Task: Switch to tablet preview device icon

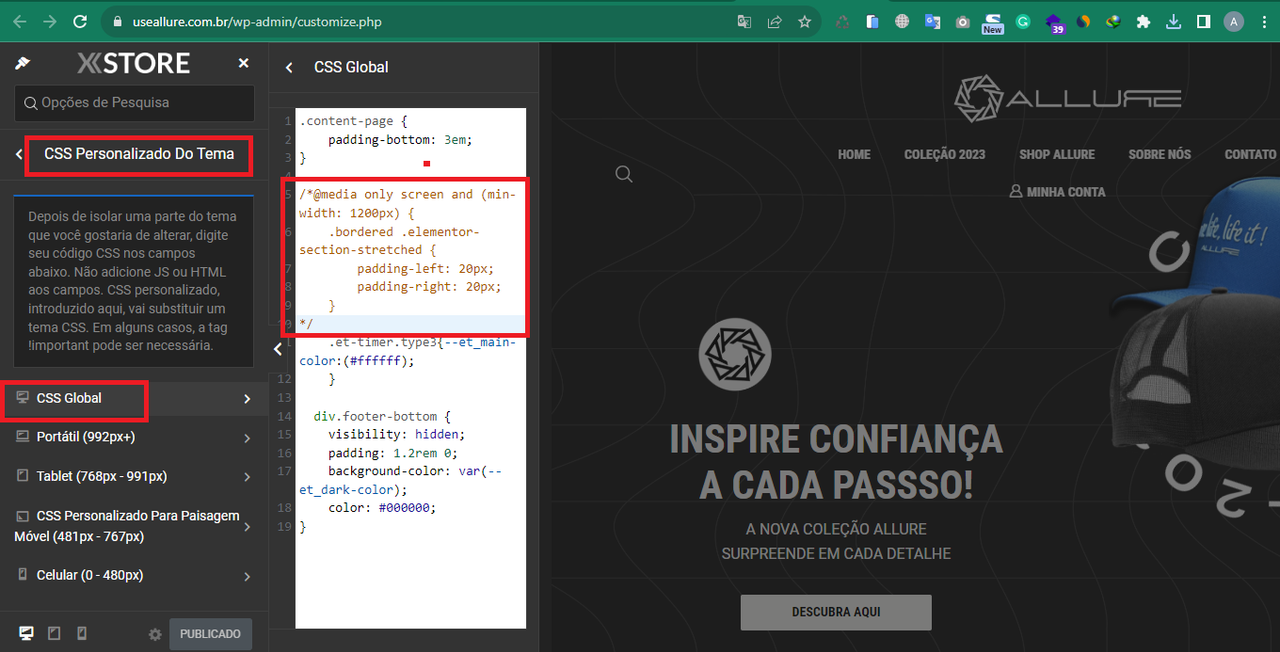Action: point(54,634)
